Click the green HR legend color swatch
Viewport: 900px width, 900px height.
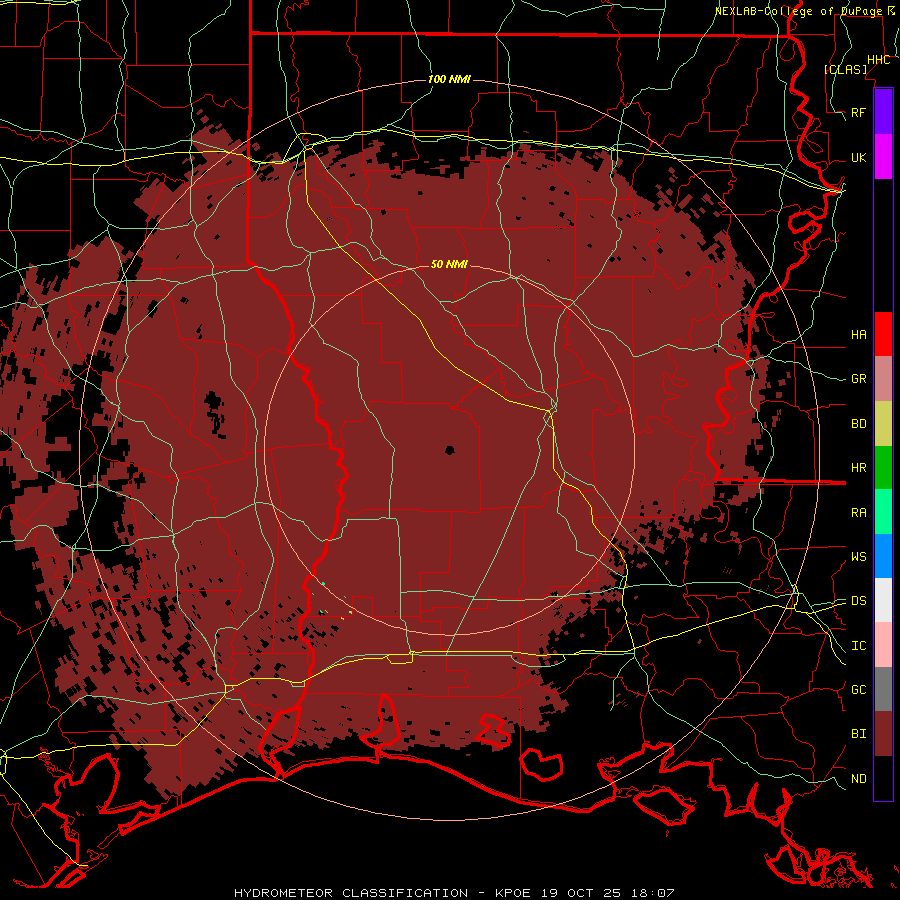[x=883, y=467]
